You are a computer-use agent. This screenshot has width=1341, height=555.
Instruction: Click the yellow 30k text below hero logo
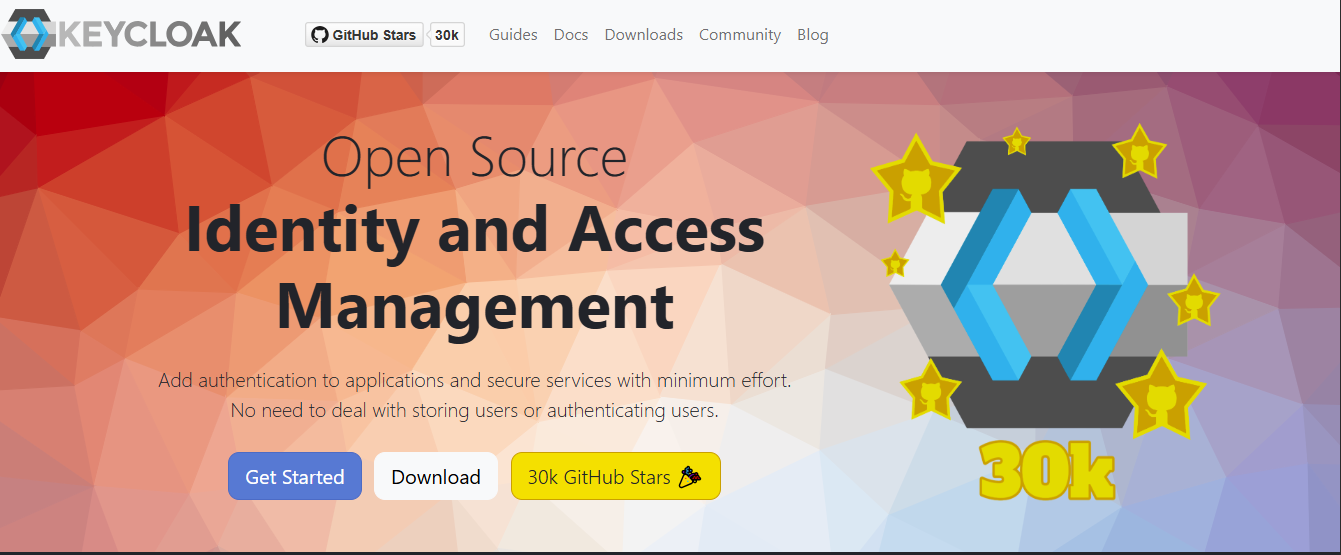[x=1046, y=470]
